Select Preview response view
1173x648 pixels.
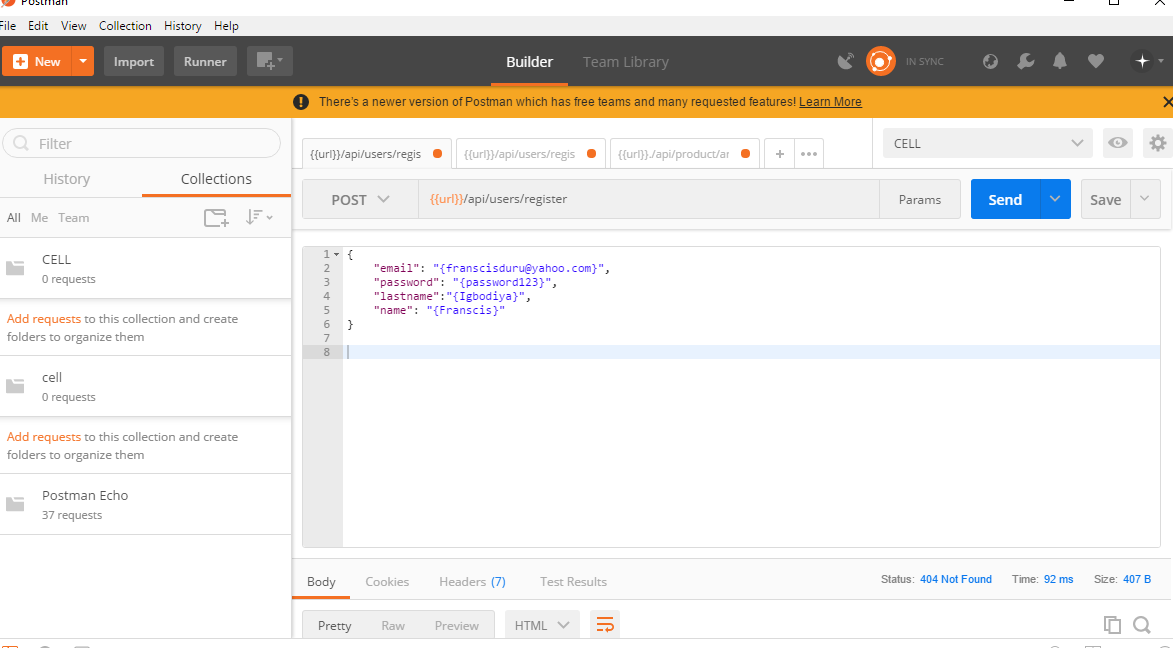(x=456, y=626)
